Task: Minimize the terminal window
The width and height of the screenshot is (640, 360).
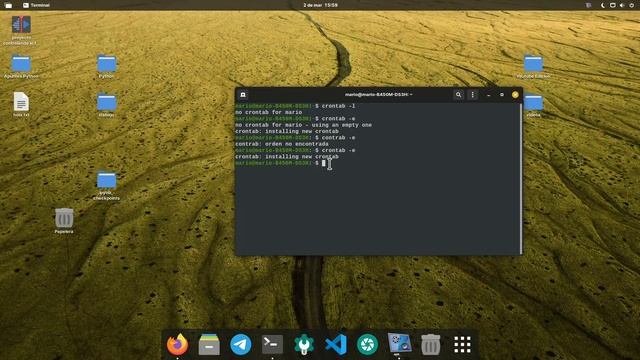Action: point(489,95)
